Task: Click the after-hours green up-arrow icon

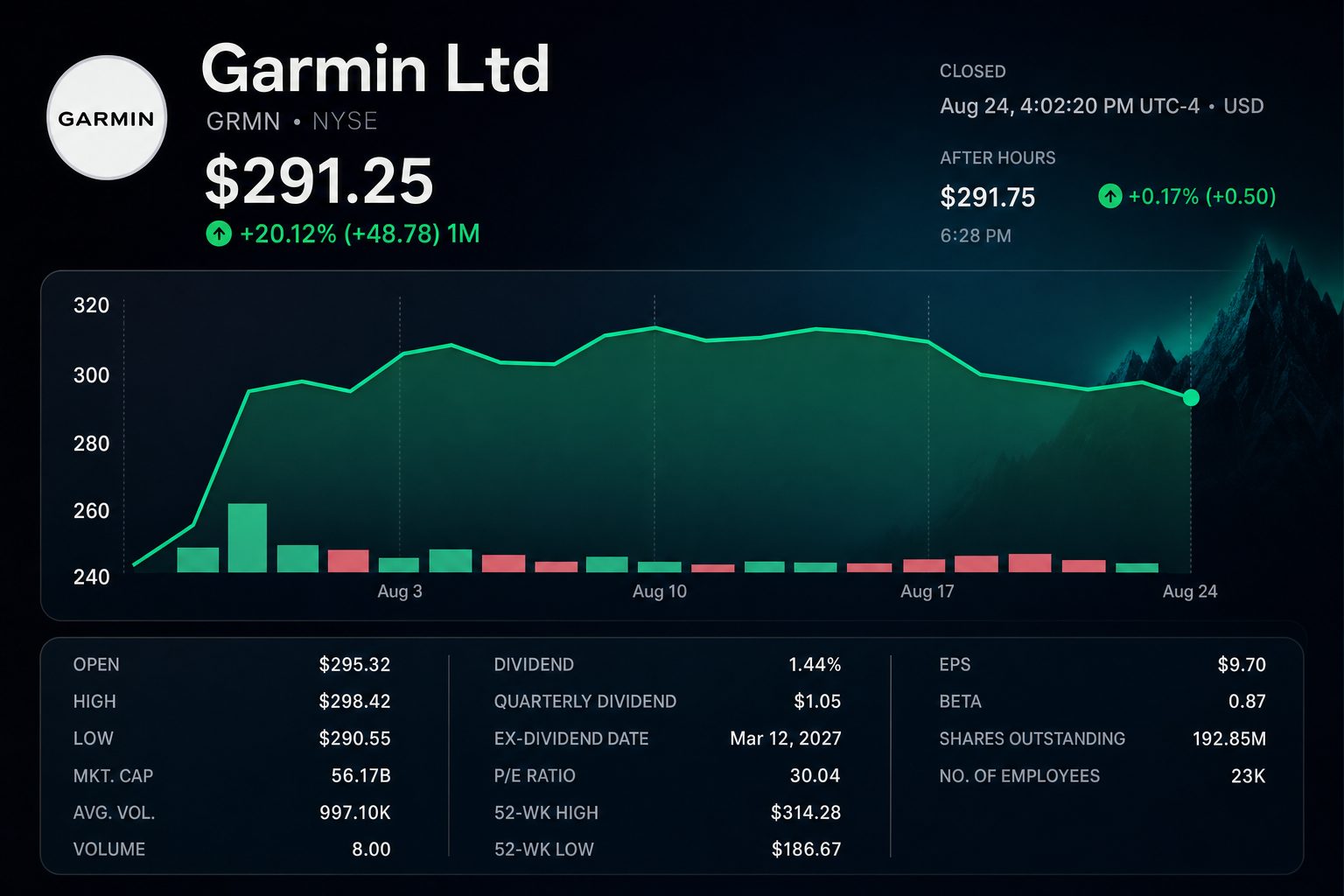Action: 1109,196
